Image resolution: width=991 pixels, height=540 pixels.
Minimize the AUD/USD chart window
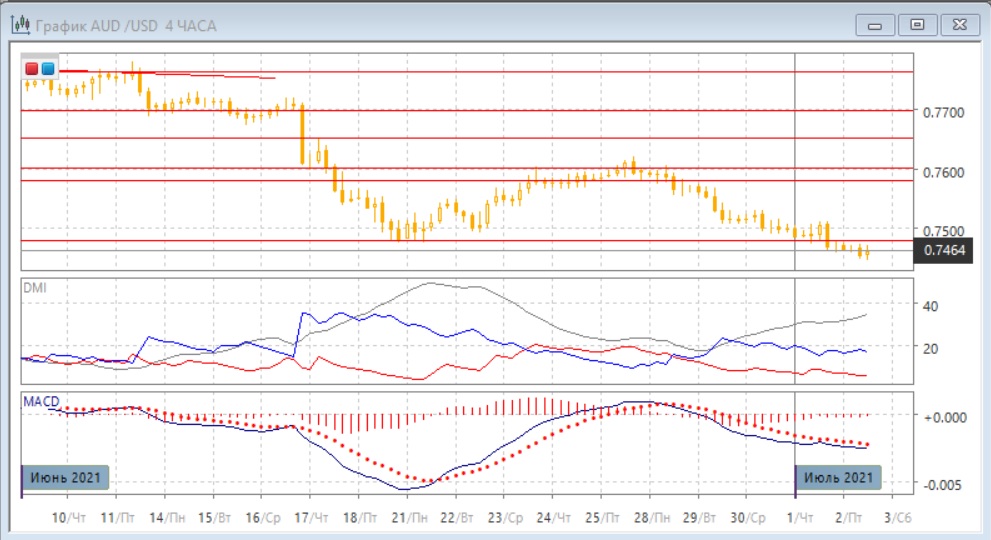[875, 25]
